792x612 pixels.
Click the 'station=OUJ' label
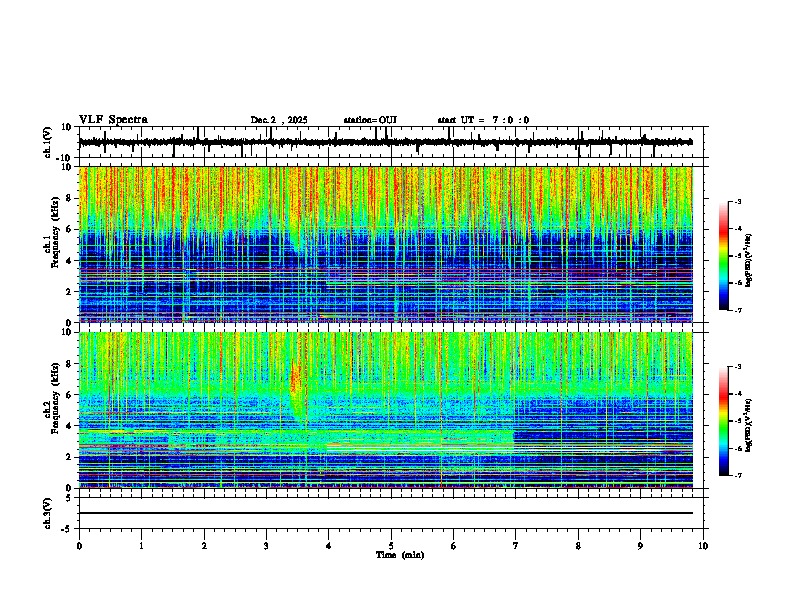click(x=370, y=120)
